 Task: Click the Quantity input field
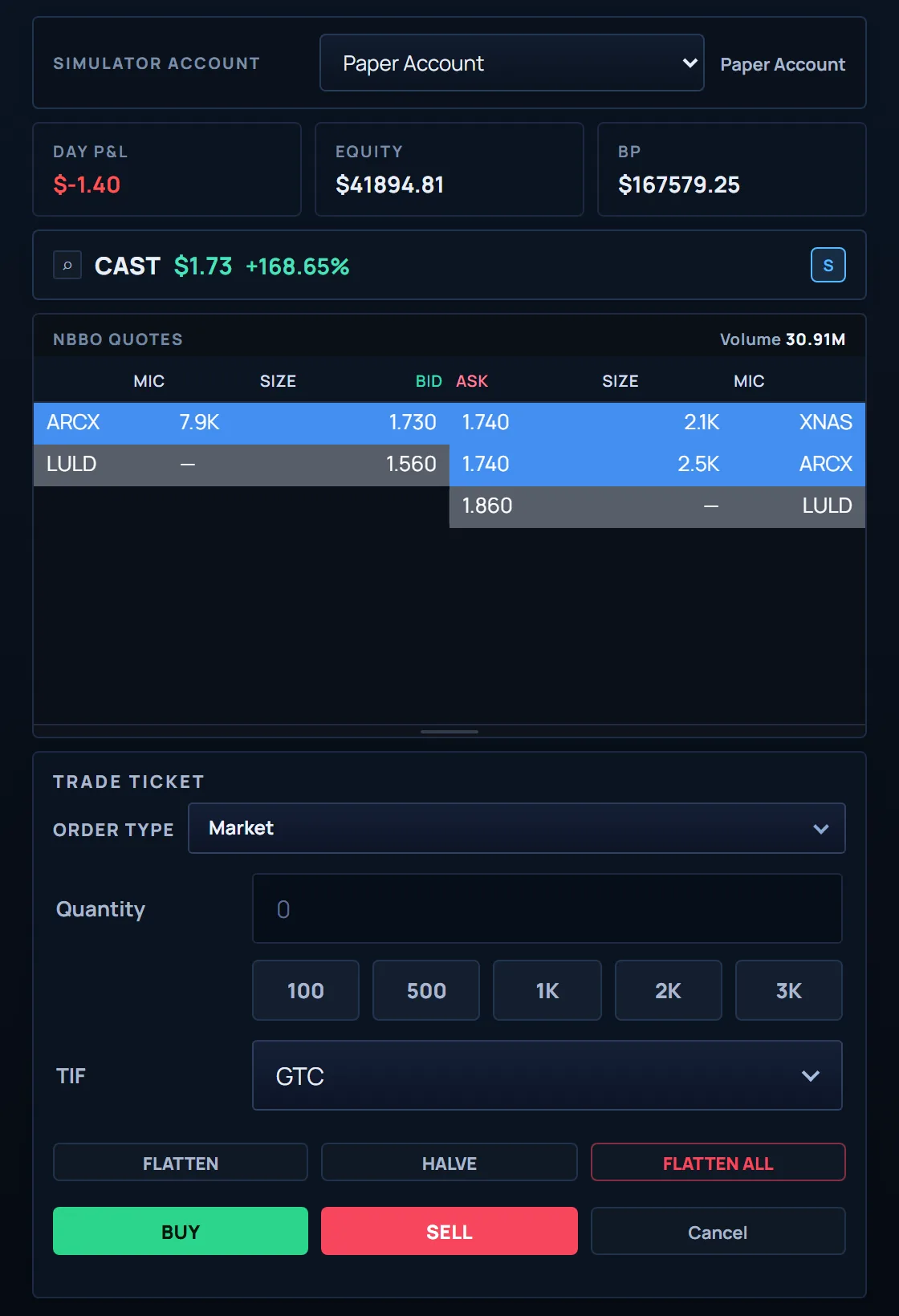pos(547,908)
